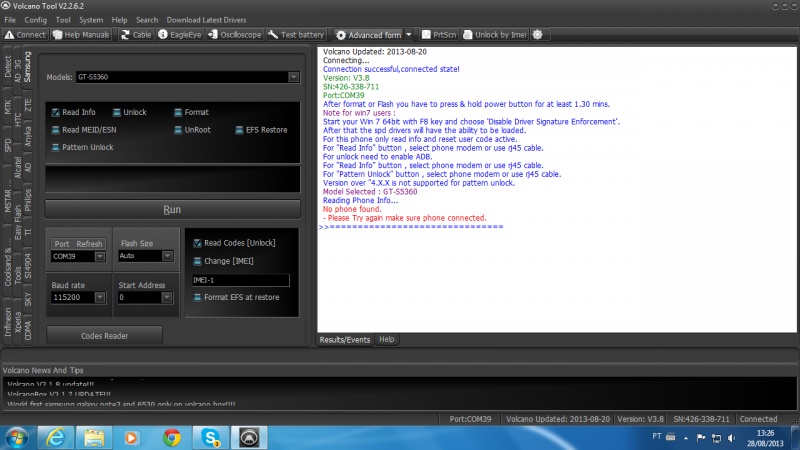Select the Alcatel side tab

point(18,167)
